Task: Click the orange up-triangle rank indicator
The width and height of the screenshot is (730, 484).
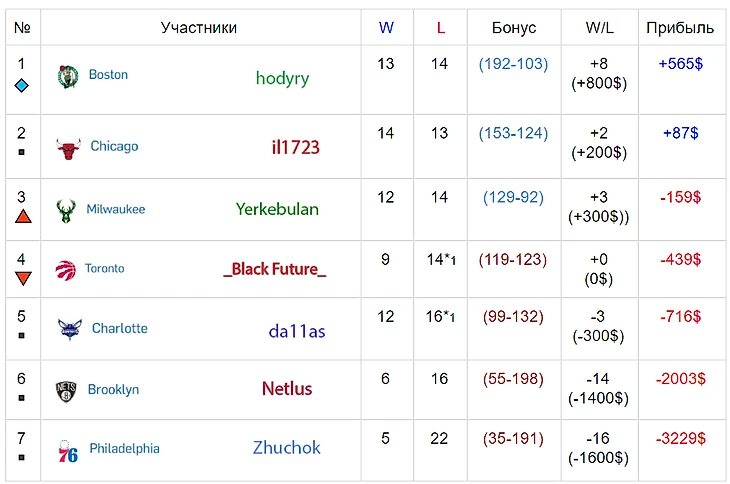Action: 22,216
